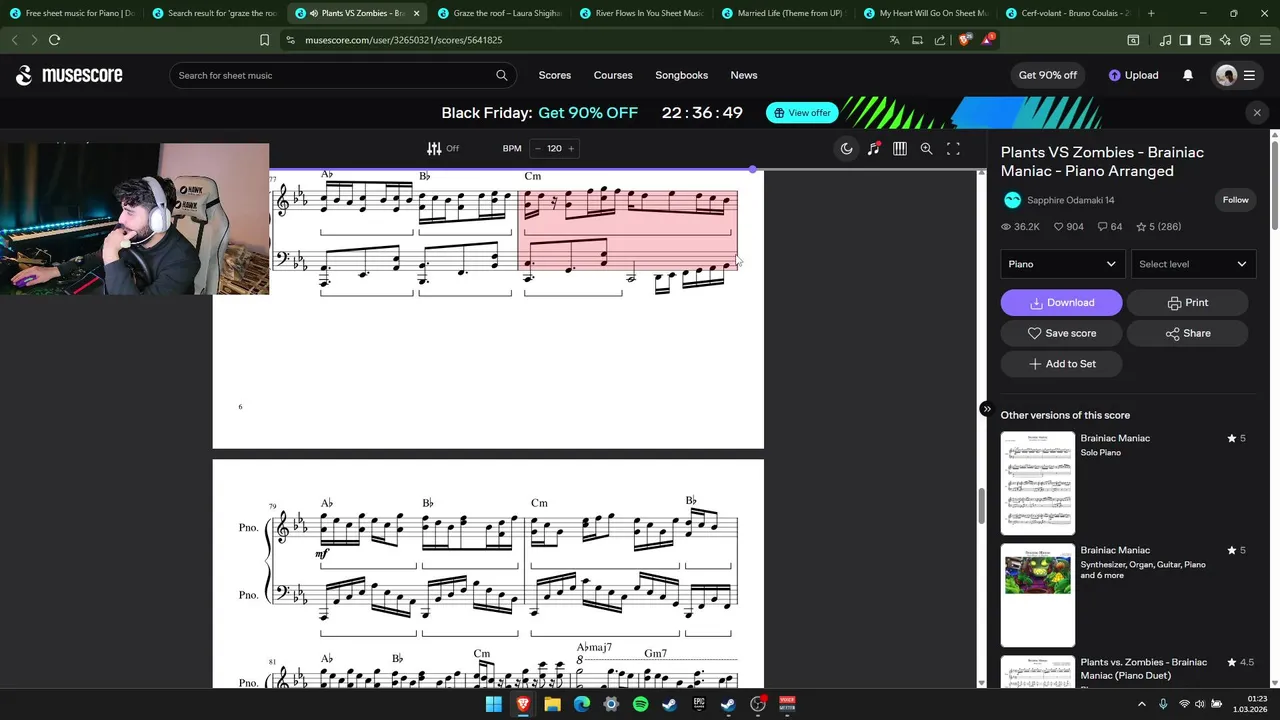Click the star rating 5 (286)
This screenshot has width=1280, height=720.
point(1158,227)
